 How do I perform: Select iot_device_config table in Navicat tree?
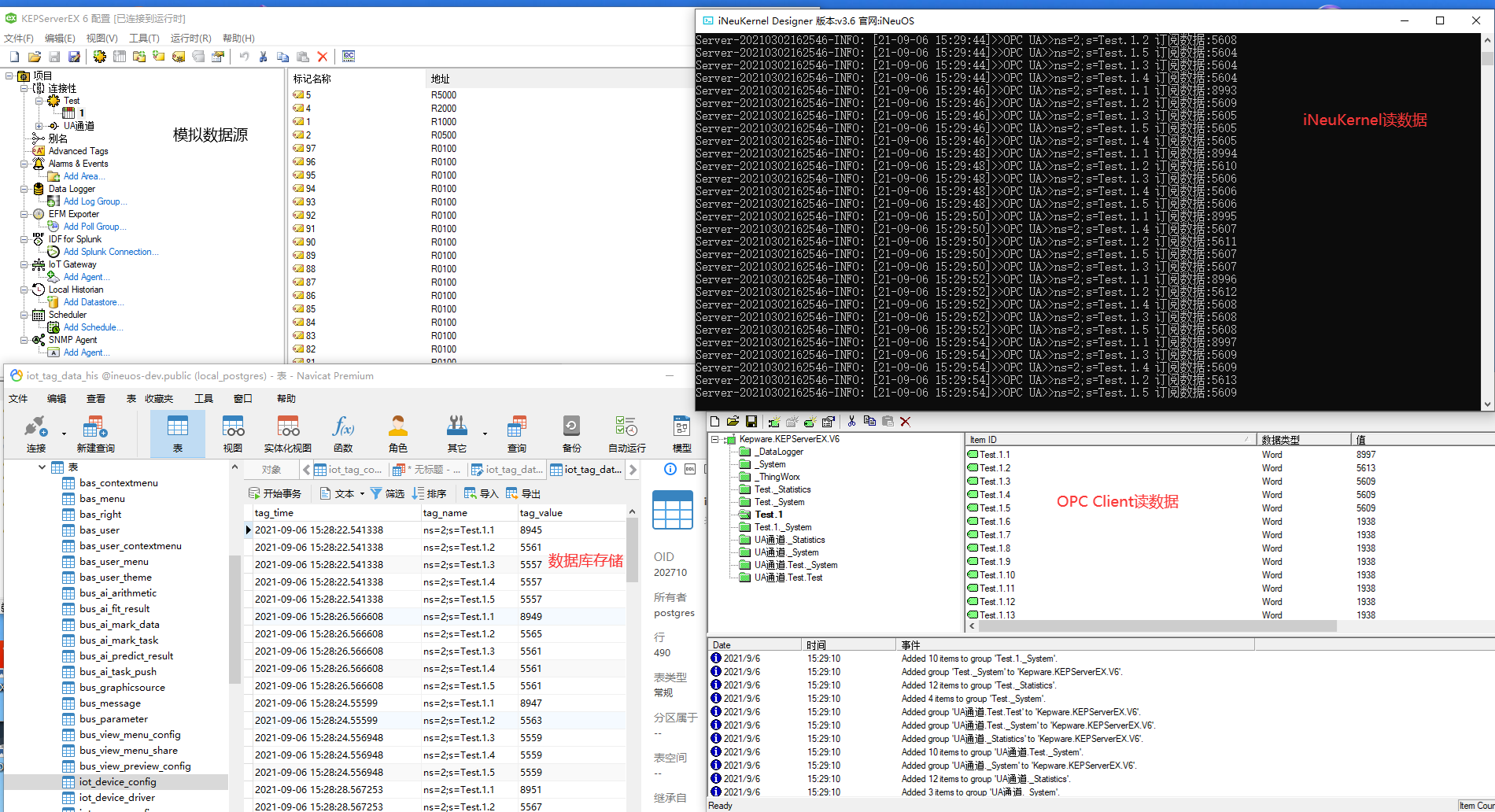(x=117, y=782)
